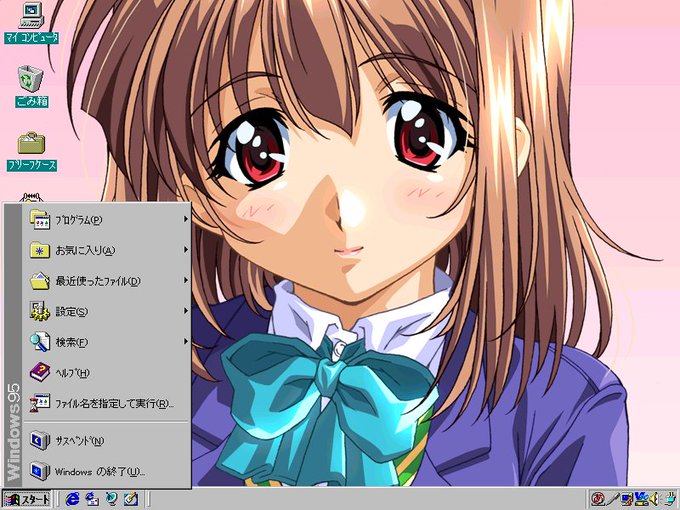Launch Internet Explorer from the quick launch bar
Viewport: 680px width, 510px height.
pyautogui.click(x=72, y=499)
